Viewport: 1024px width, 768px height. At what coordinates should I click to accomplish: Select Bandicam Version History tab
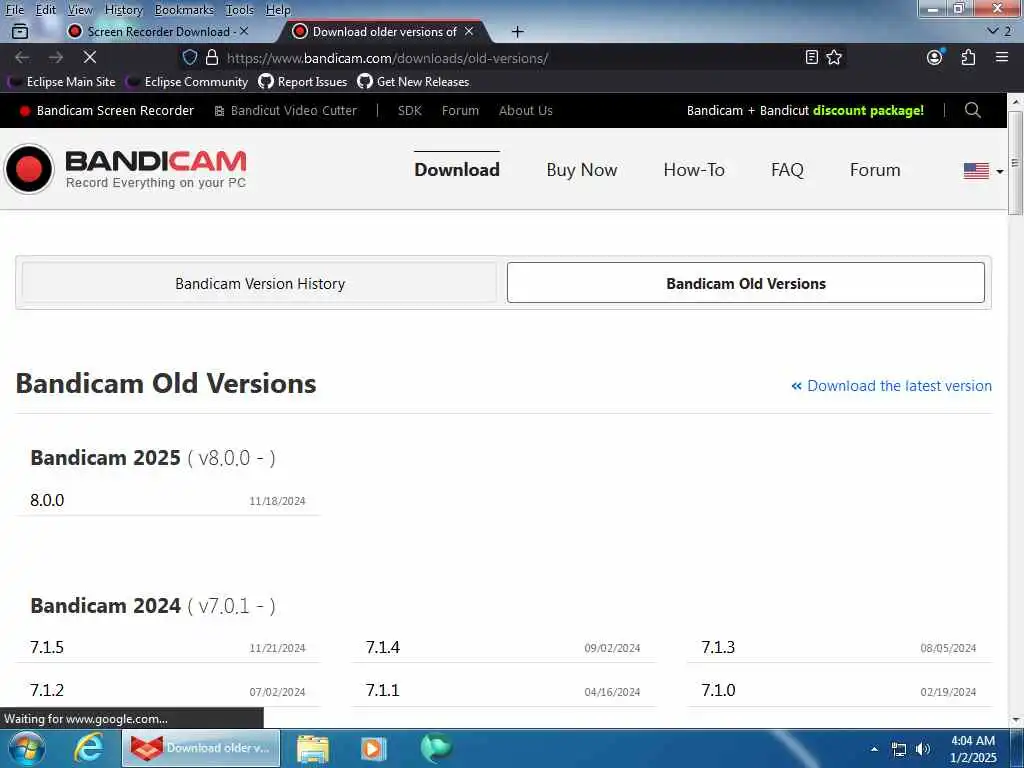tap(259, 283)
